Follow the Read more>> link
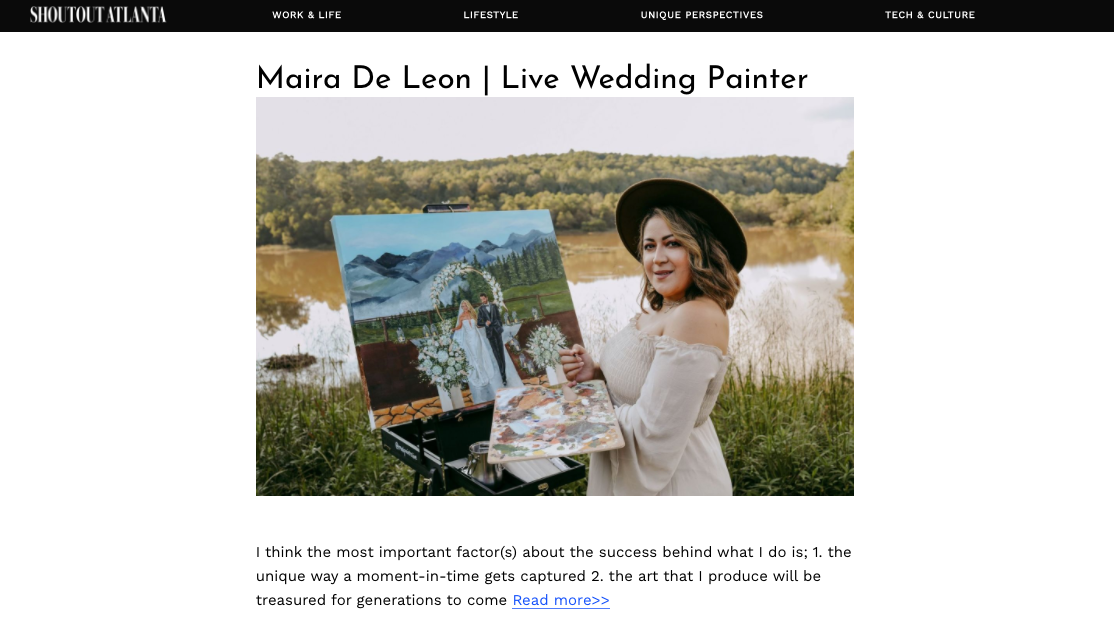Screen dimensions: 1114x635 pos(561,600)
